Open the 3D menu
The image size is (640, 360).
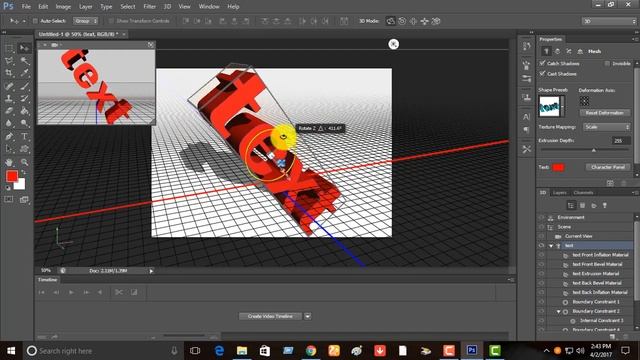tap(167, 7)
